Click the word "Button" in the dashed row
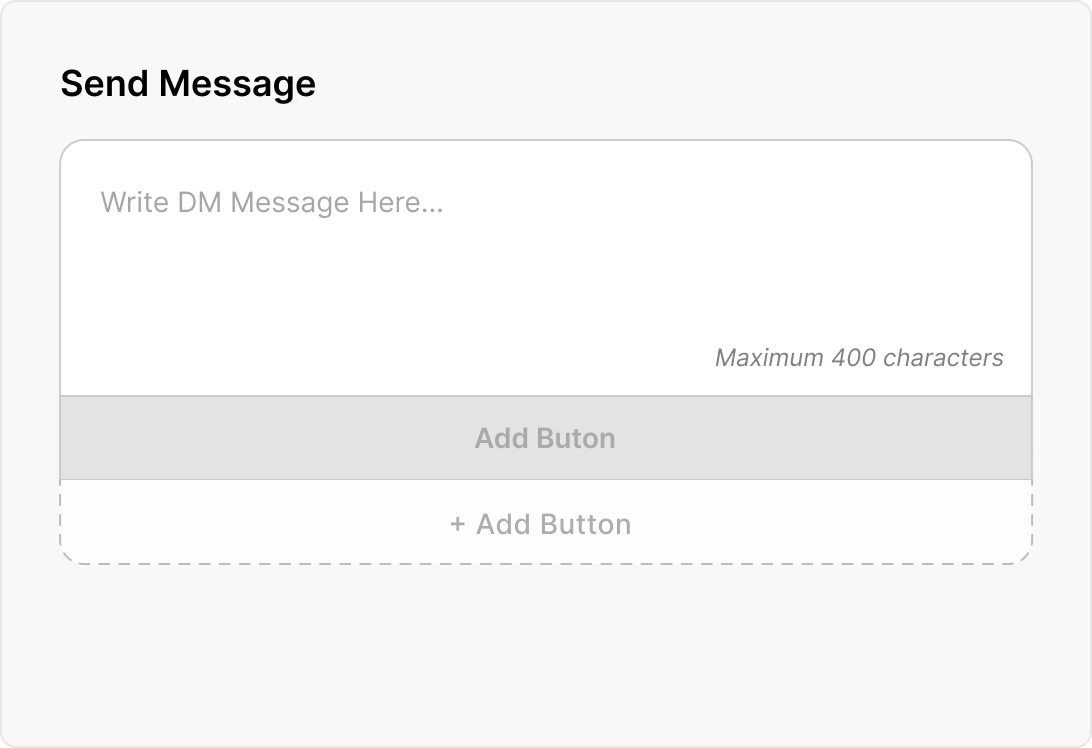 pyautogui.click(x=585, y=524)
